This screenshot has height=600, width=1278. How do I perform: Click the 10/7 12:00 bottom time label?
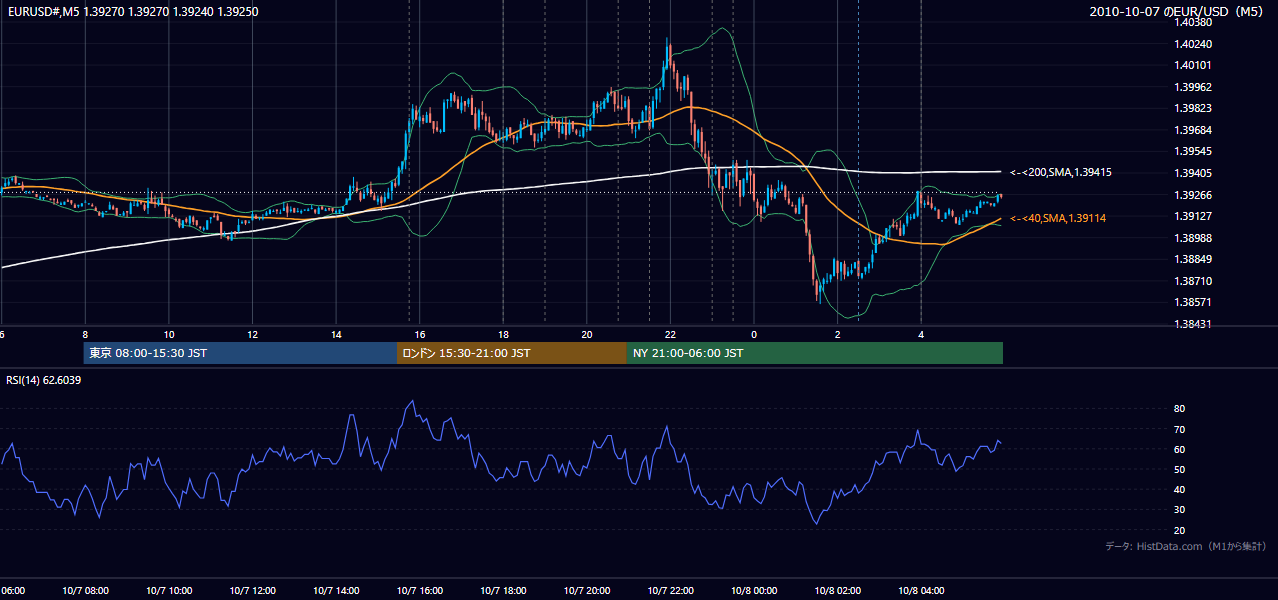tap(253, 591)
